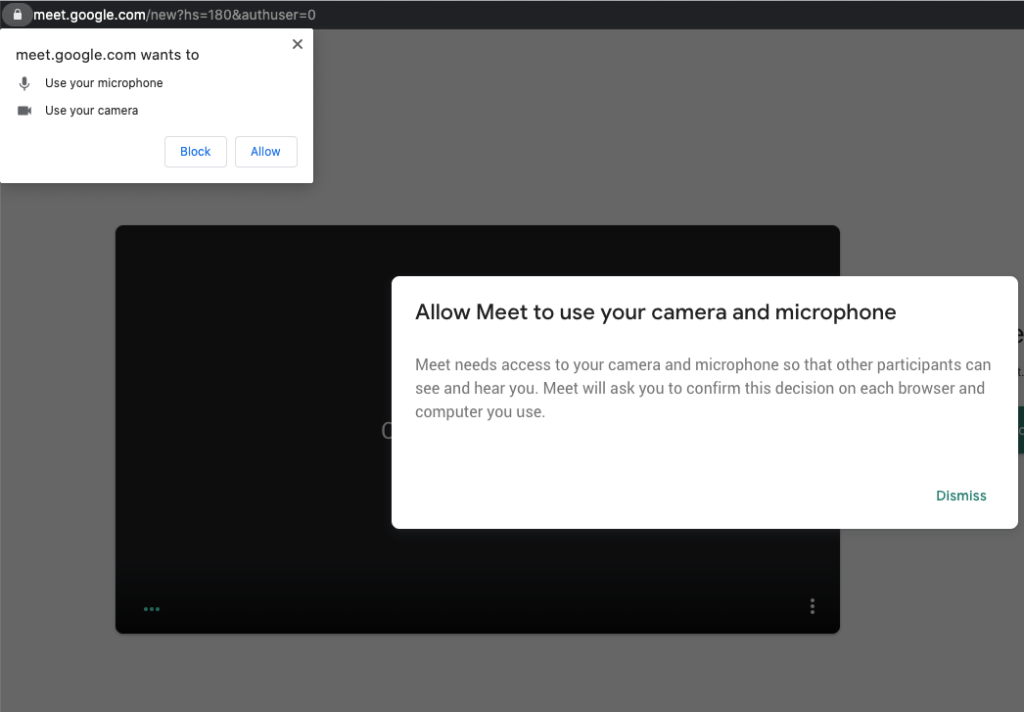
Task: Click the camera icon in permission prompt
Action: click(x=24, y=110)
